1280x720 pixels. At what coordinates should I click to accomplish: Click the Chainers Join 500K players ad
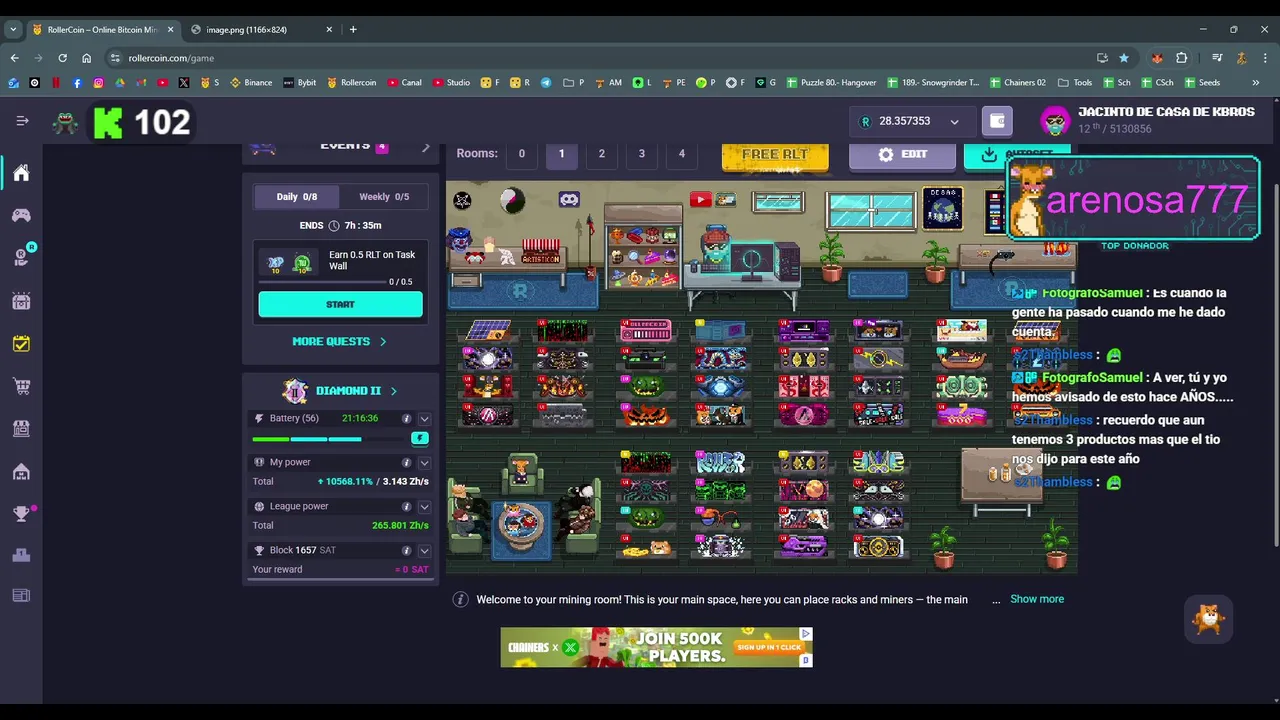tap(656, 647)
